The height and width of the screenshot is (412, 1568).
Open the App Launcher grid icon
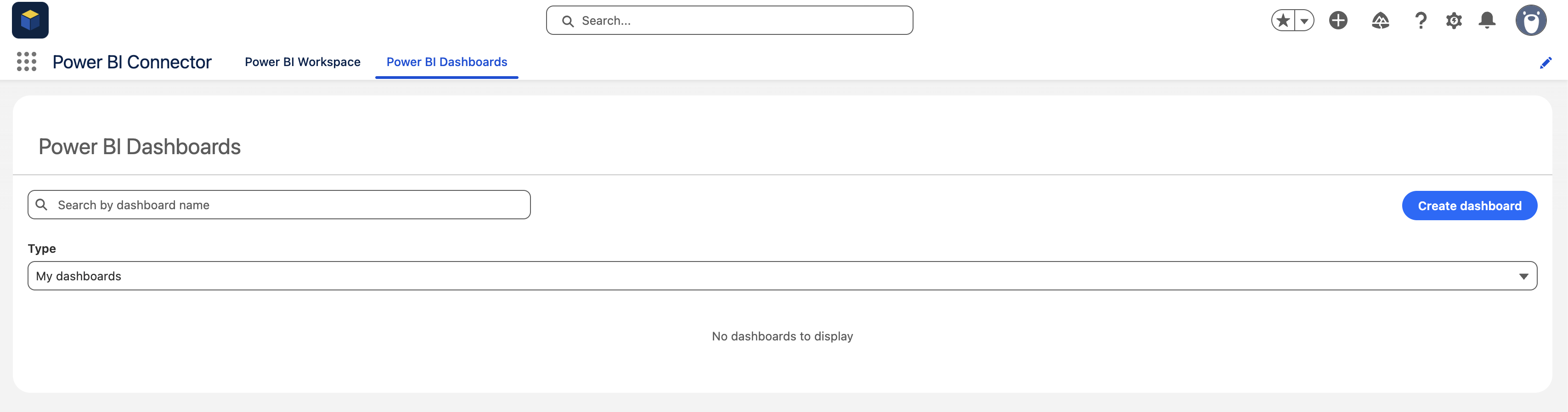coord(26,61)
